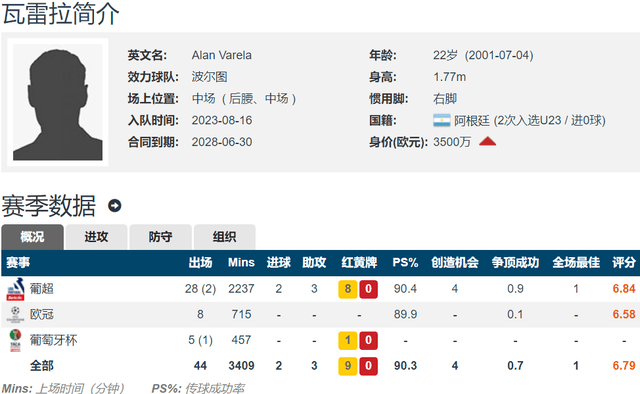Screen dimensions: 640x394
Task: Click the 红黄牌 column header
Action: 359,263
